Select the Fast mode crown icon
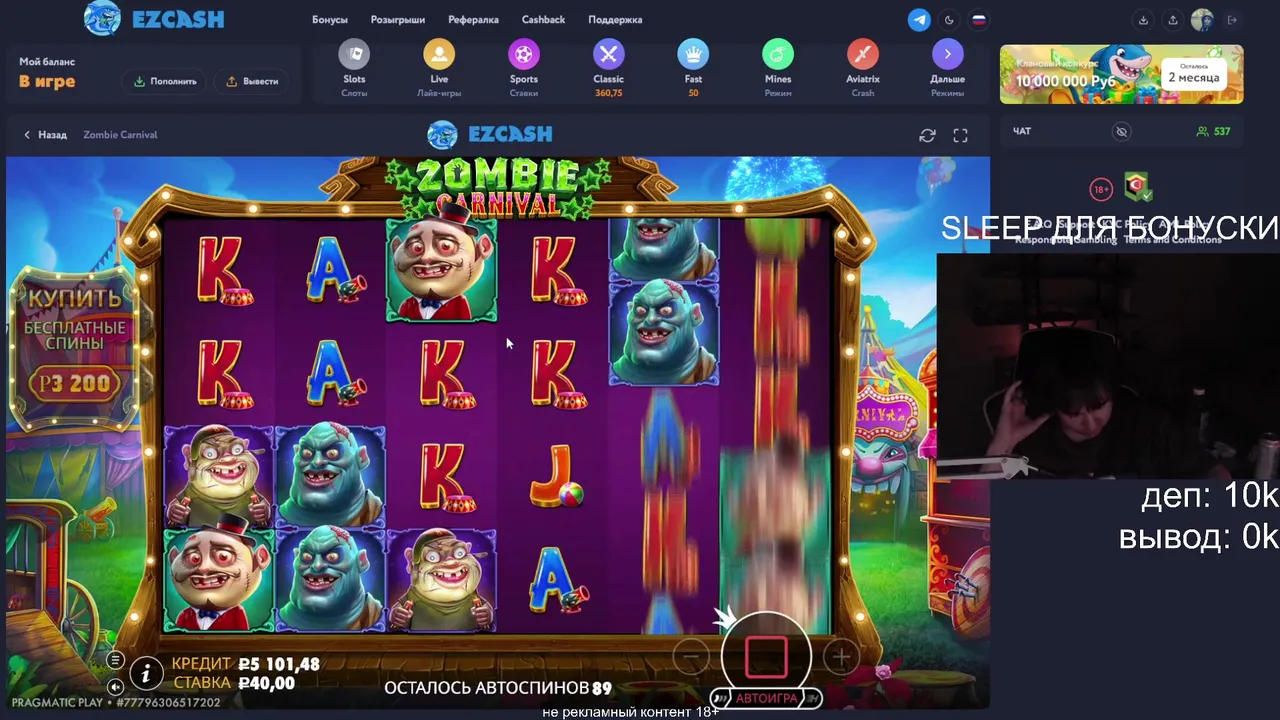The height and width of the screenshot is (720, 1280). (x=693, y=54)
